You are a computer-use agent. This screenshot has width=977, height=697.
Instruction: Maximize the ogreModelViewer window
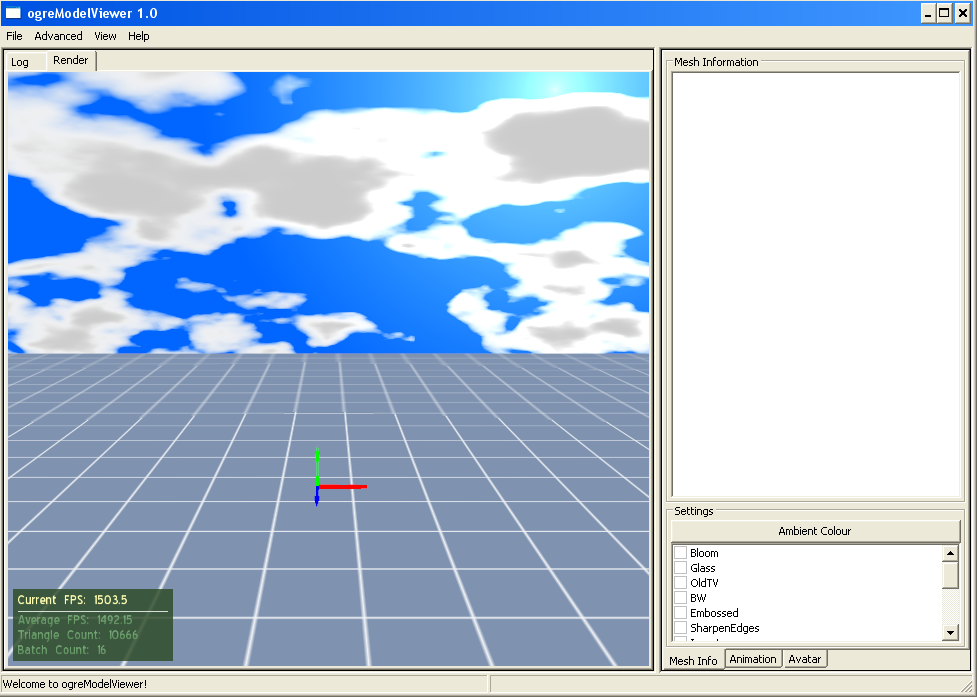(944, 14)
